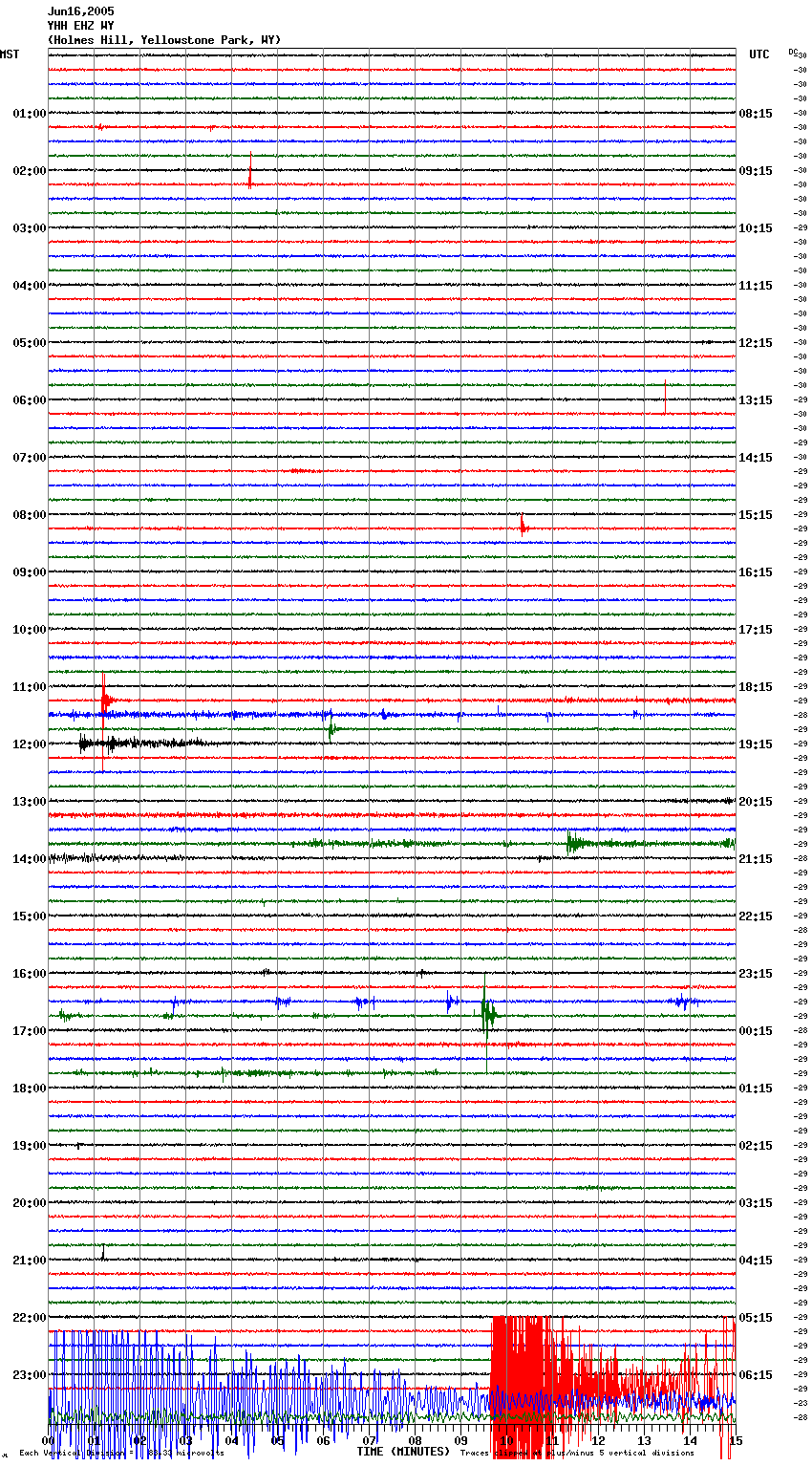Select the 23:00 MST time label

point(30,1375)
